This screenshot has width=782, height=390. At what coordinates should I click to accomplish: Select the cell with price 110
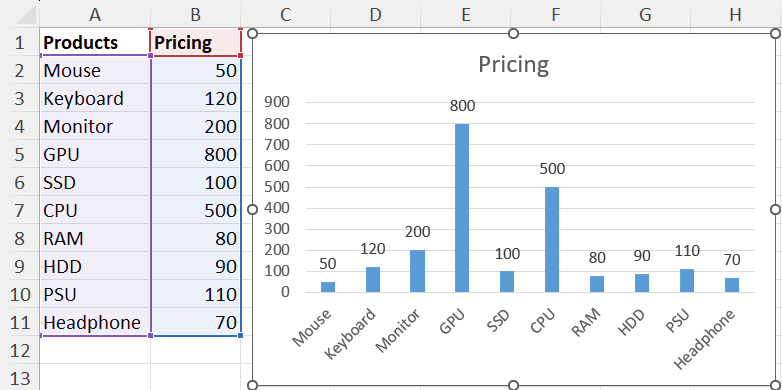point(196,294)
